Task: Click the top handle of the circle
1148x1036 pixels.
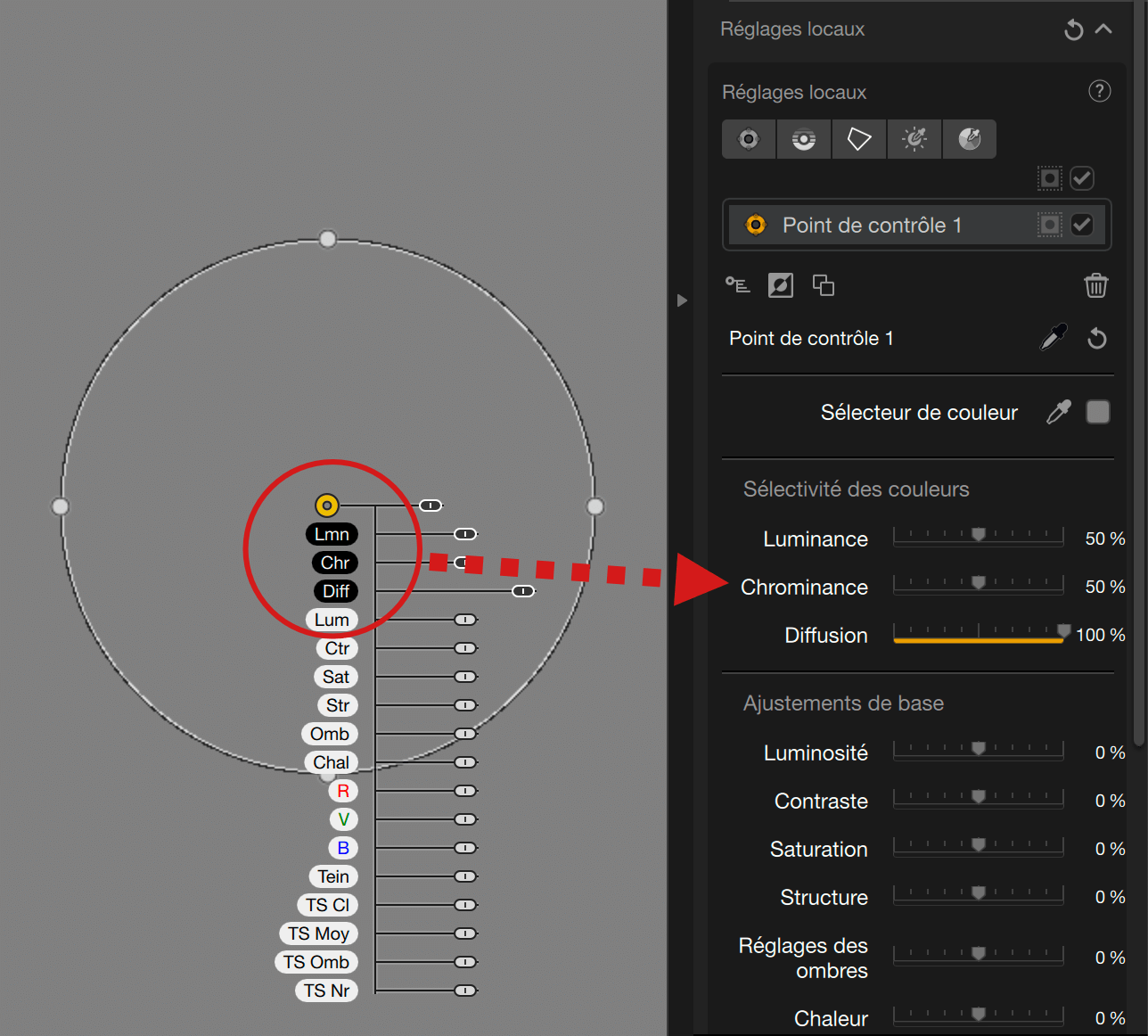Action: 328,239
